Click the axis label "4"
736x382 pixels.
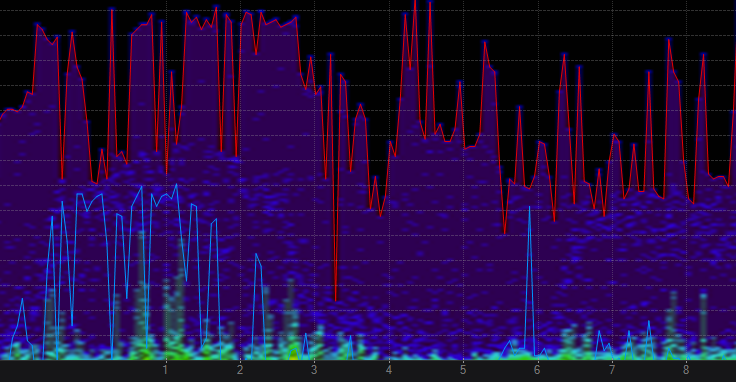click(389, 370)
